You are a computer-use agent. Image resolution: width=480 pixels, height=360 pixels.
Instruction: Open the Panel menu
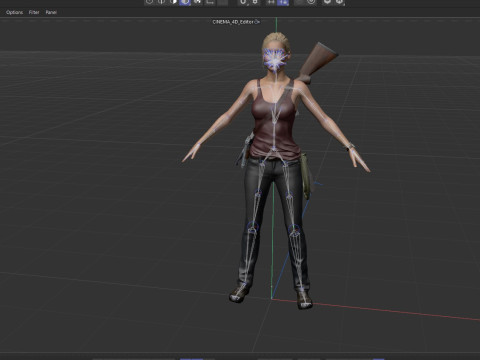(51, 12)
